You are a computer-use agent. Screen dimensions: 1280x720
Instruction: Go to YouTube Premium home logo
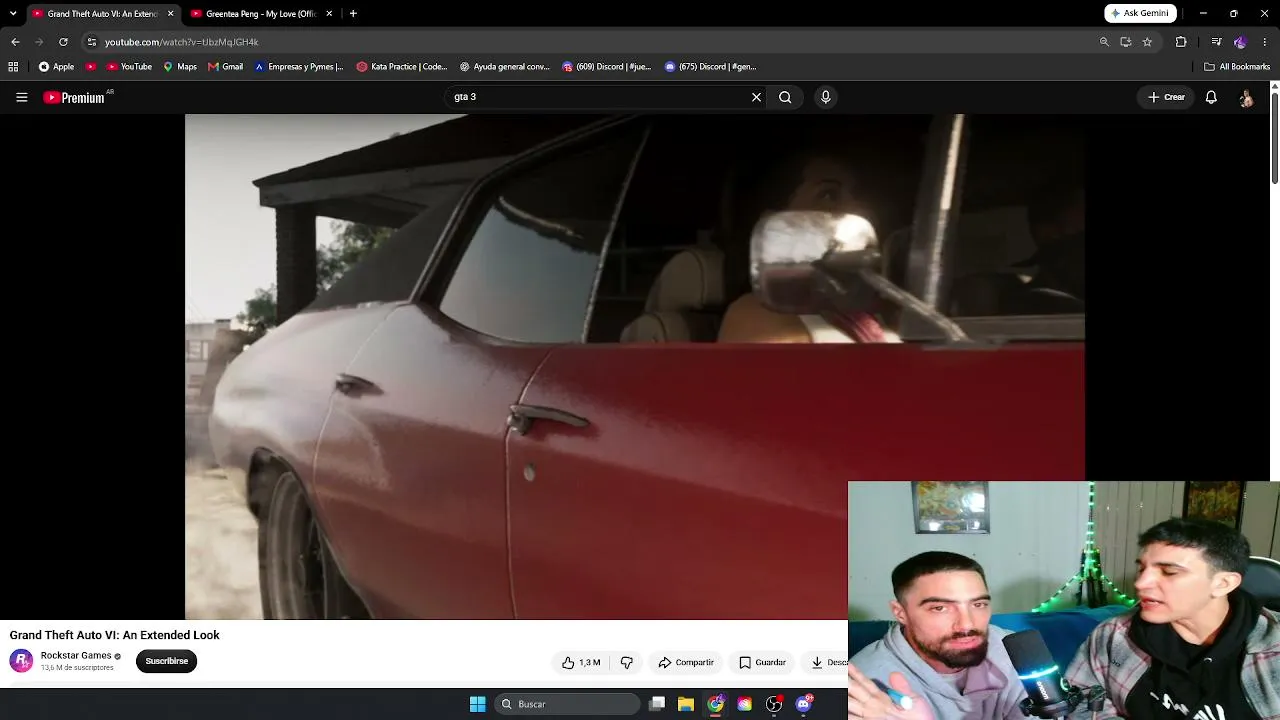point(74,97)
